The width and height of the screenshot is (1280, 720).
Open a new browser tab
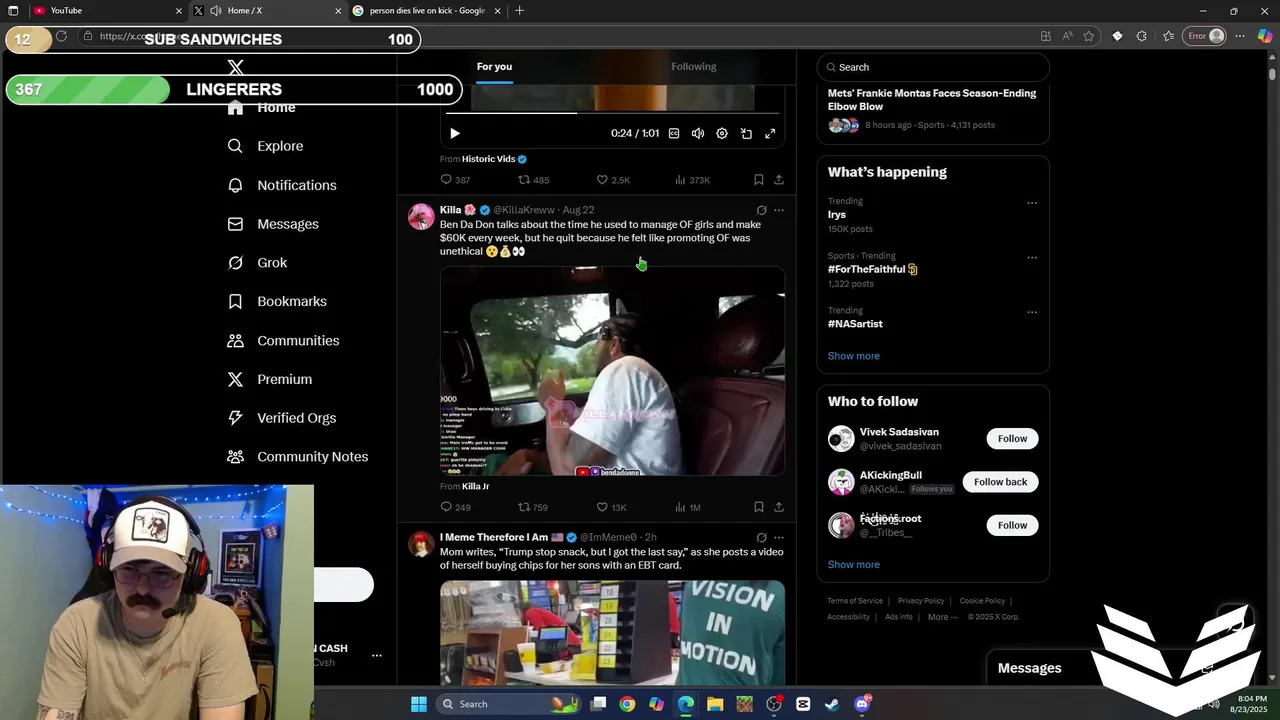pos(519,11)
